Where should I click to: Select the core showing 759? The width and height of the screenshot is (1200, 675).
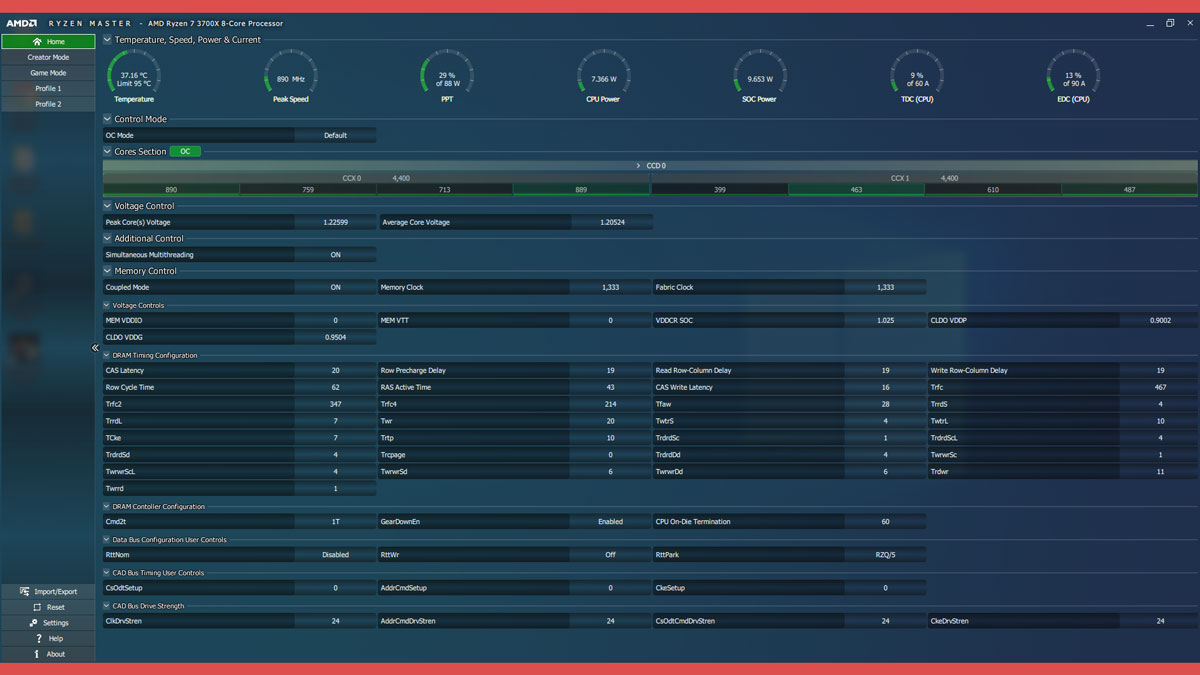[308, 189]
